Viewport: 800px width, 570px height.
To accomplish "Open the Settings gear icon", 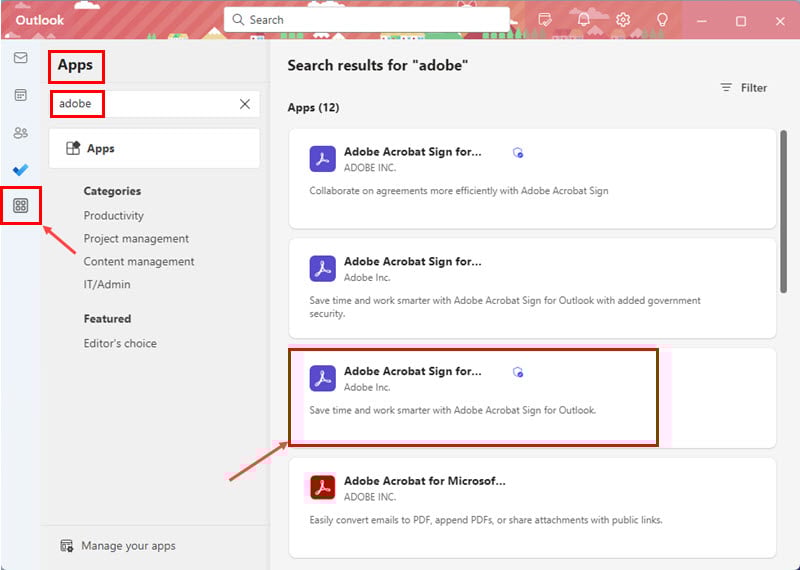I will (x=622, y=20).
